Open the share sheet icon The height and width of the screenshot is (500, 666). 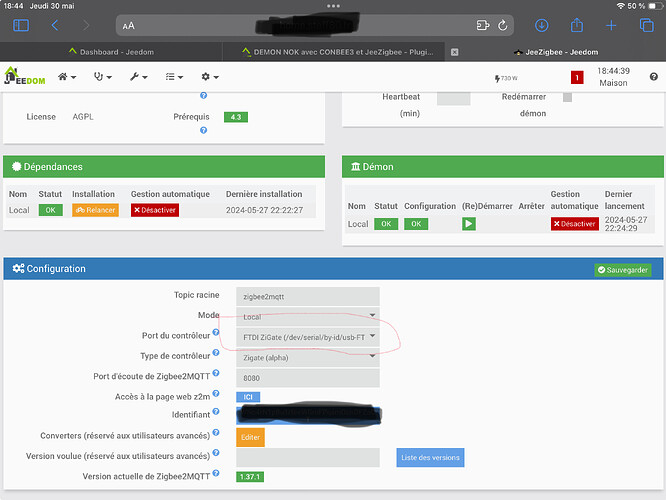[x=576, y=25]
